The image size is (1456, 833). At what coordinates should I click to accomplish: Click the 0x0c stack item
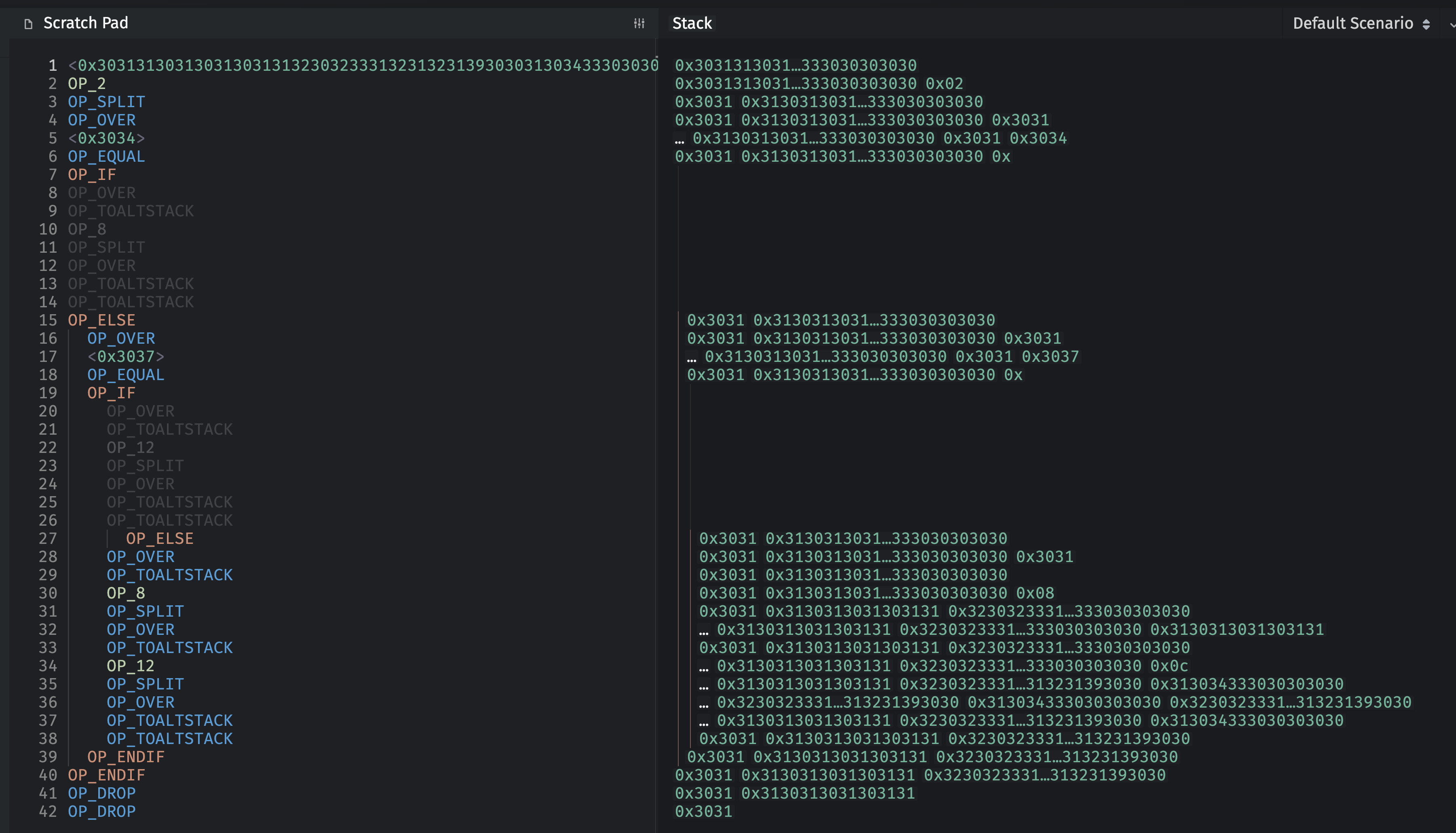1169,666
